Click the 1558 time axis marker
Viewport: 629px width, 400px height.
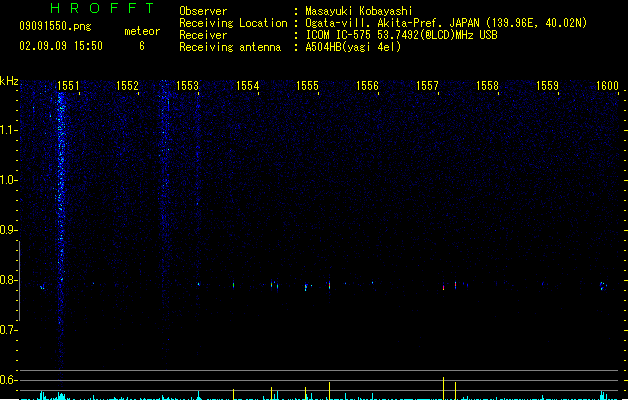(x=487, y=86)
